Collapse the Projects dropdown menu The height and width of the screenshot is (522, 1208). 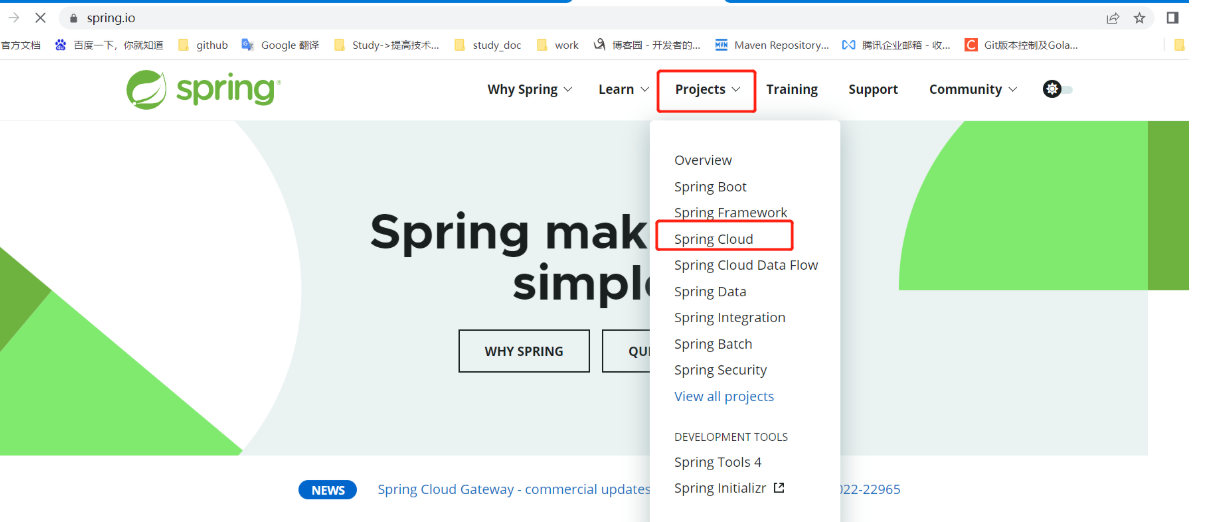coord(707,89)
